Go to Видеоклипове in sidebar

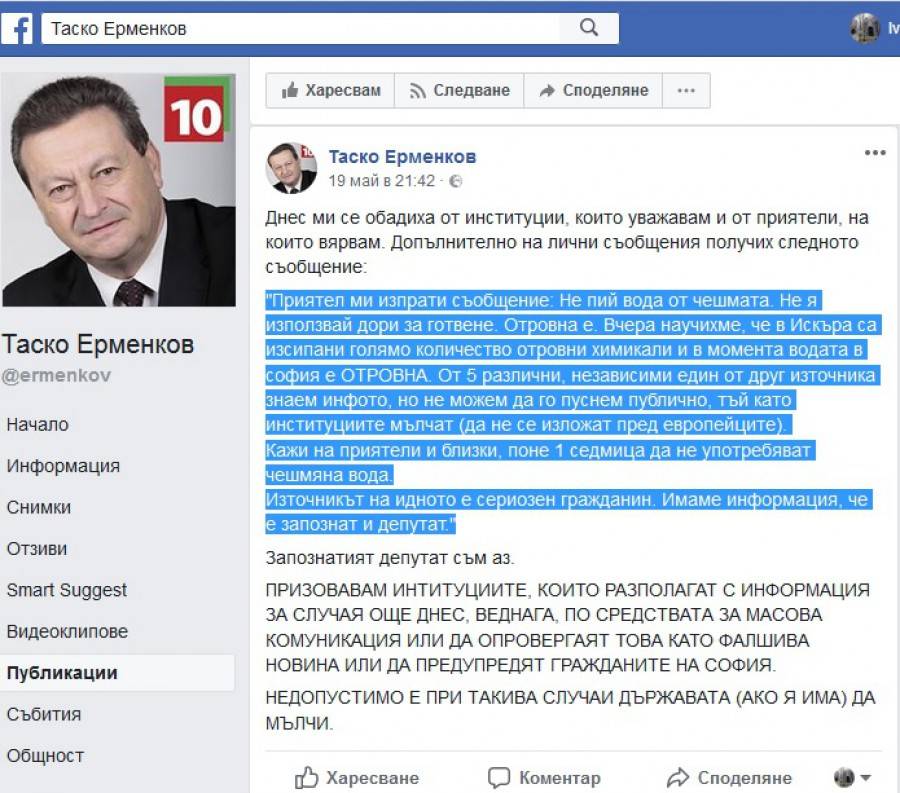(67, 631)
